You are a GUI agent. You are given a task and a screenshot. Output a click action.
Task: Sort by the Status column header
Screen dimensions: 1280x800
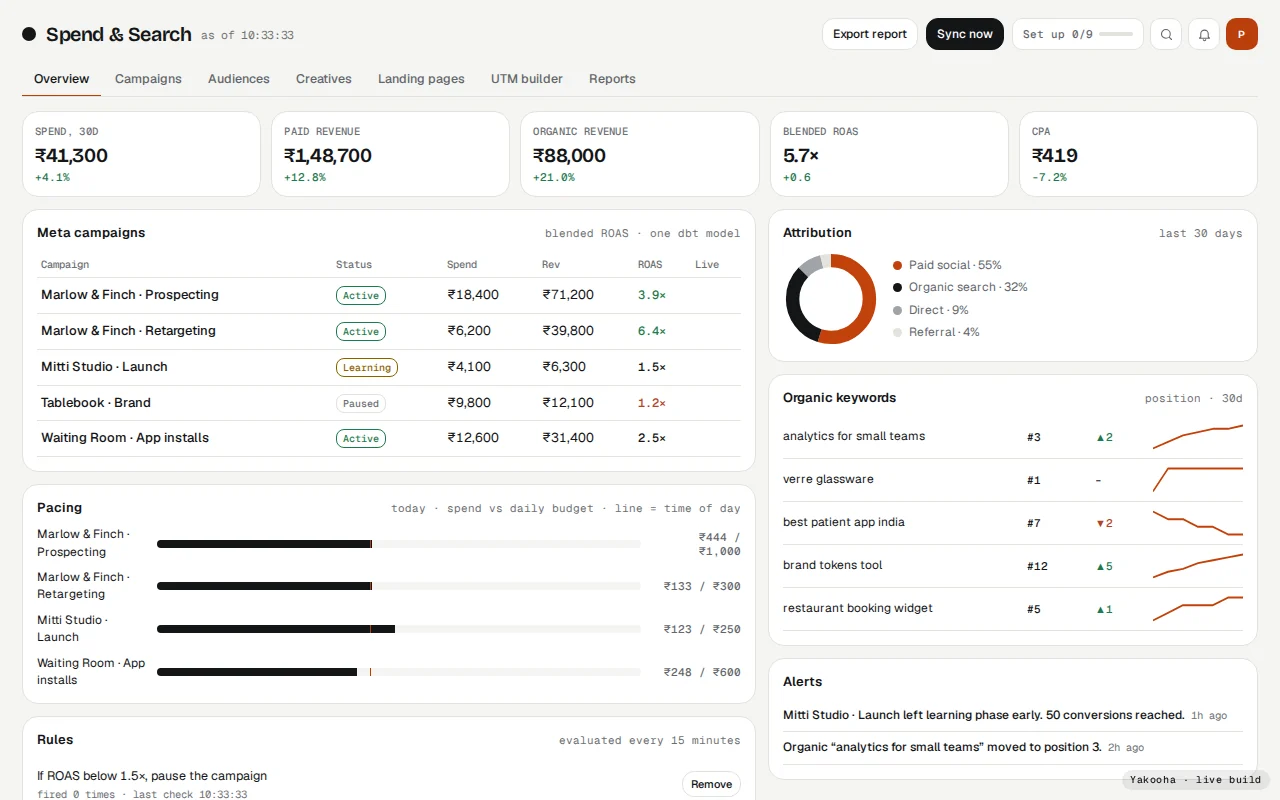[x=354, y=265]
